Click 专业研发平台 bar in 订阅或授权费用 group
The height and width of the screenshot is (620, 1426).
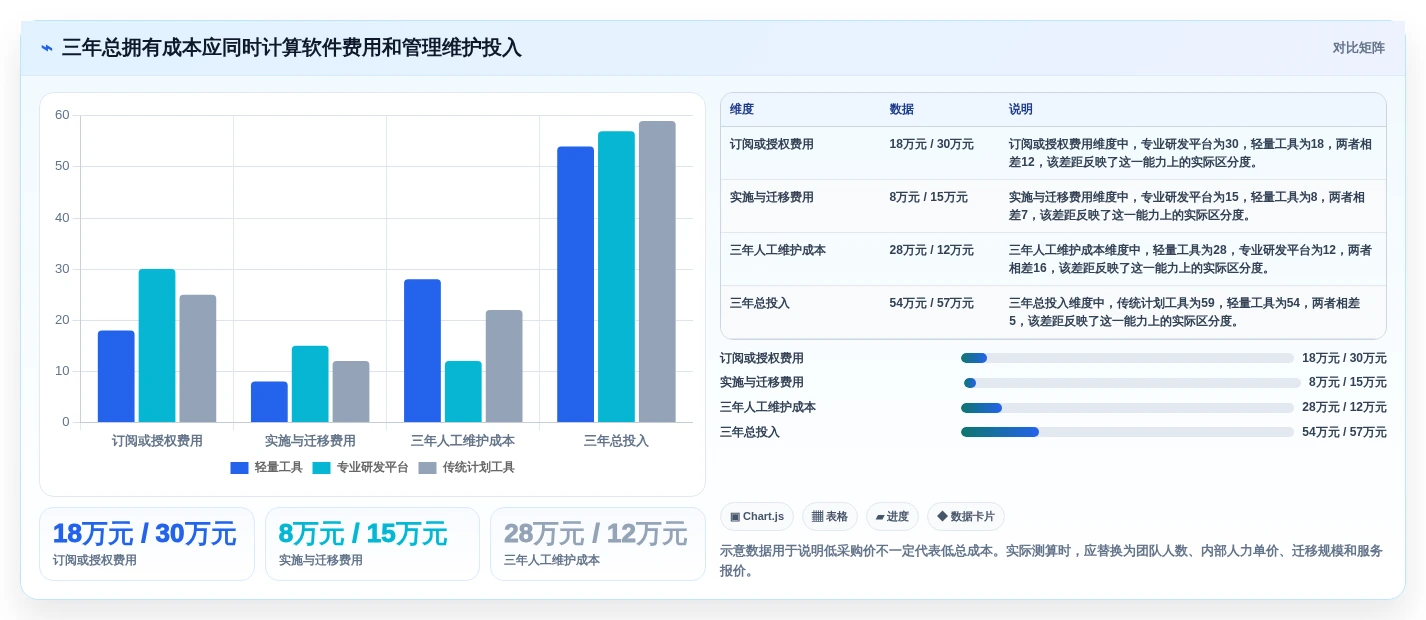coord(157,345)
